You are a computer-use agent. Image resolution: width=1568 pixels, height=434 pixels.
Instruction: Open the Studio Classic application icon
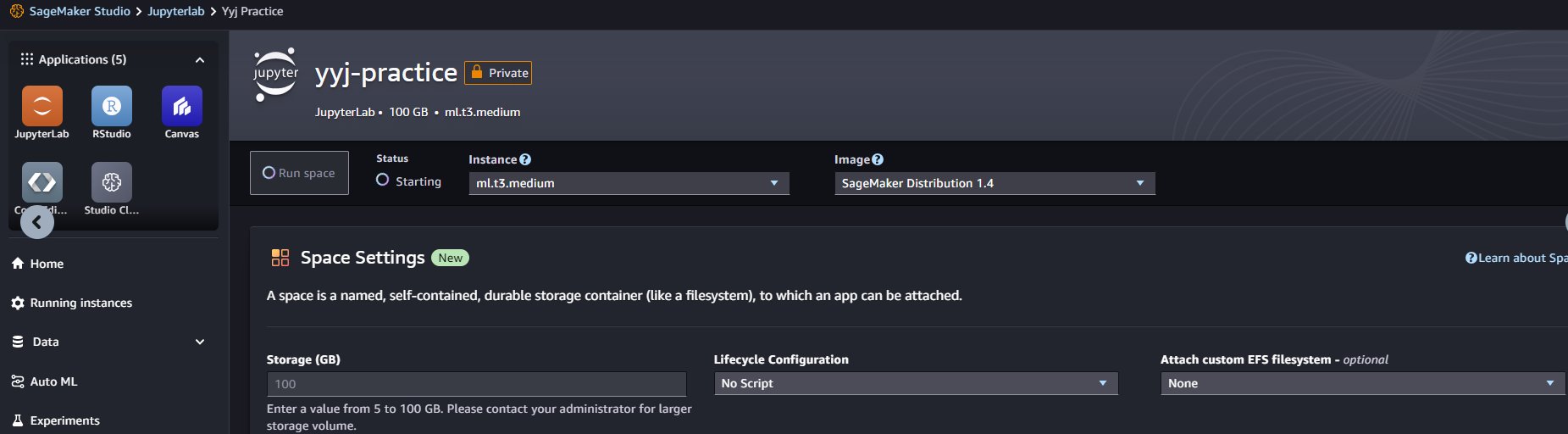pyautogui.click(x=112, y=182)
